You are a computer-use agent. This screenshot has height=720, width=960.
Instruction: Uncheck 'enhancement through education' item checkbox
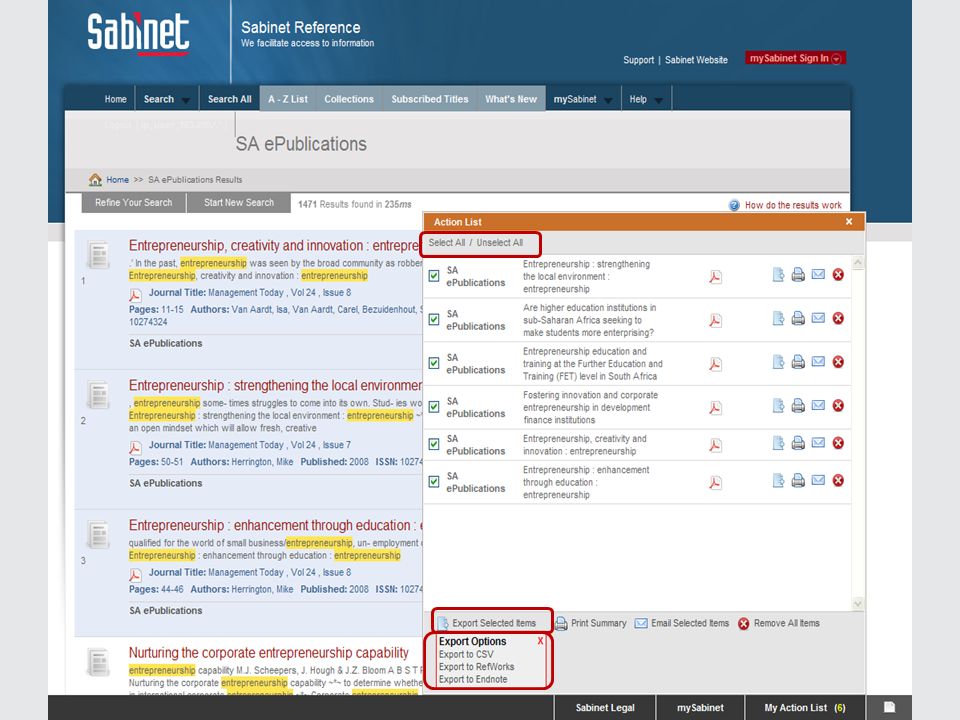434,481
